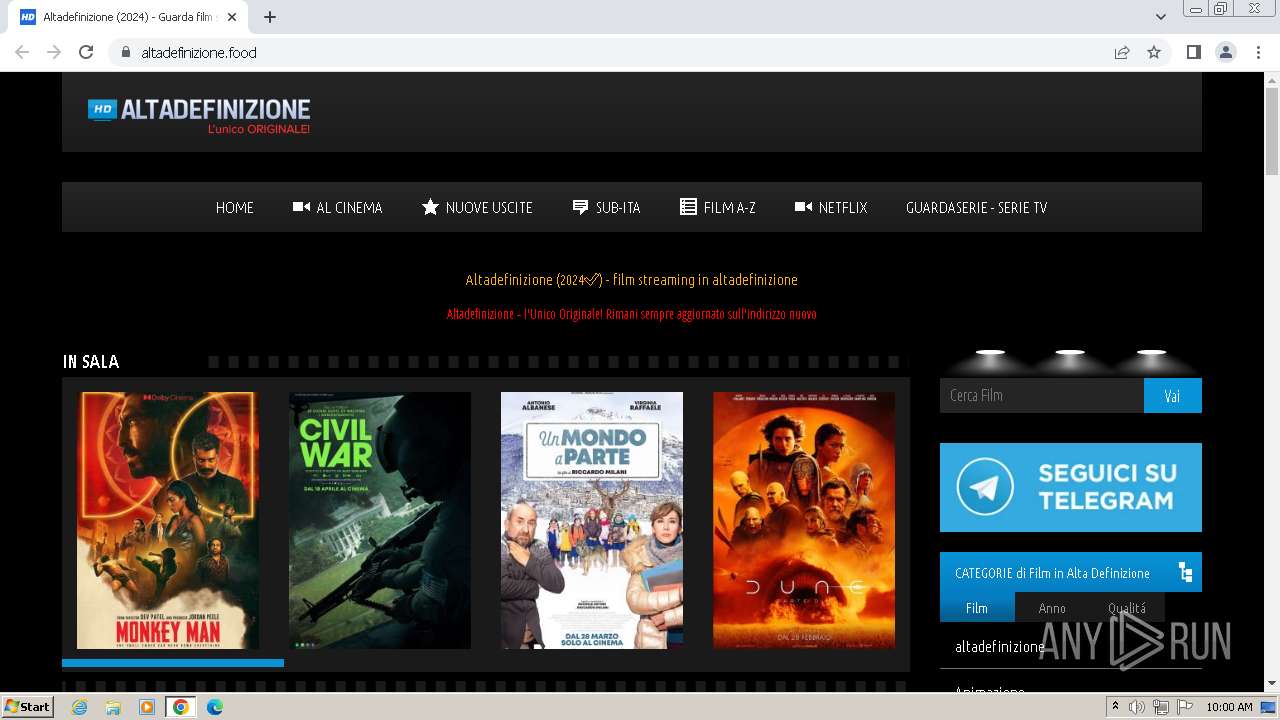Image resolution: width=1280 pixels, height=720 pixels.
Task: Select the Film category tab
Action: pyautogui.click(x=977, y=608)
